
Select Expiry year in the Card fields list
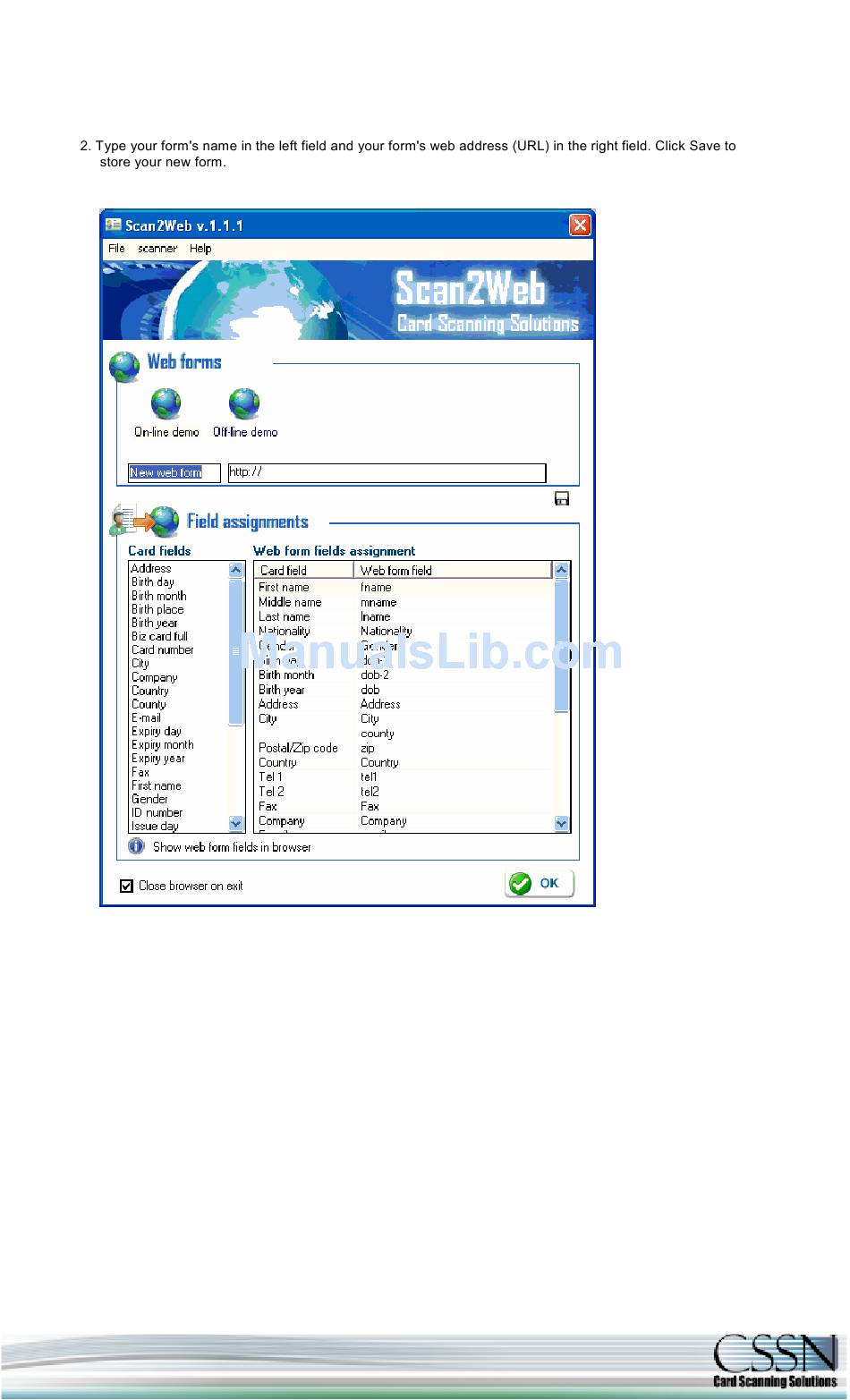click(x=158, y=758)
